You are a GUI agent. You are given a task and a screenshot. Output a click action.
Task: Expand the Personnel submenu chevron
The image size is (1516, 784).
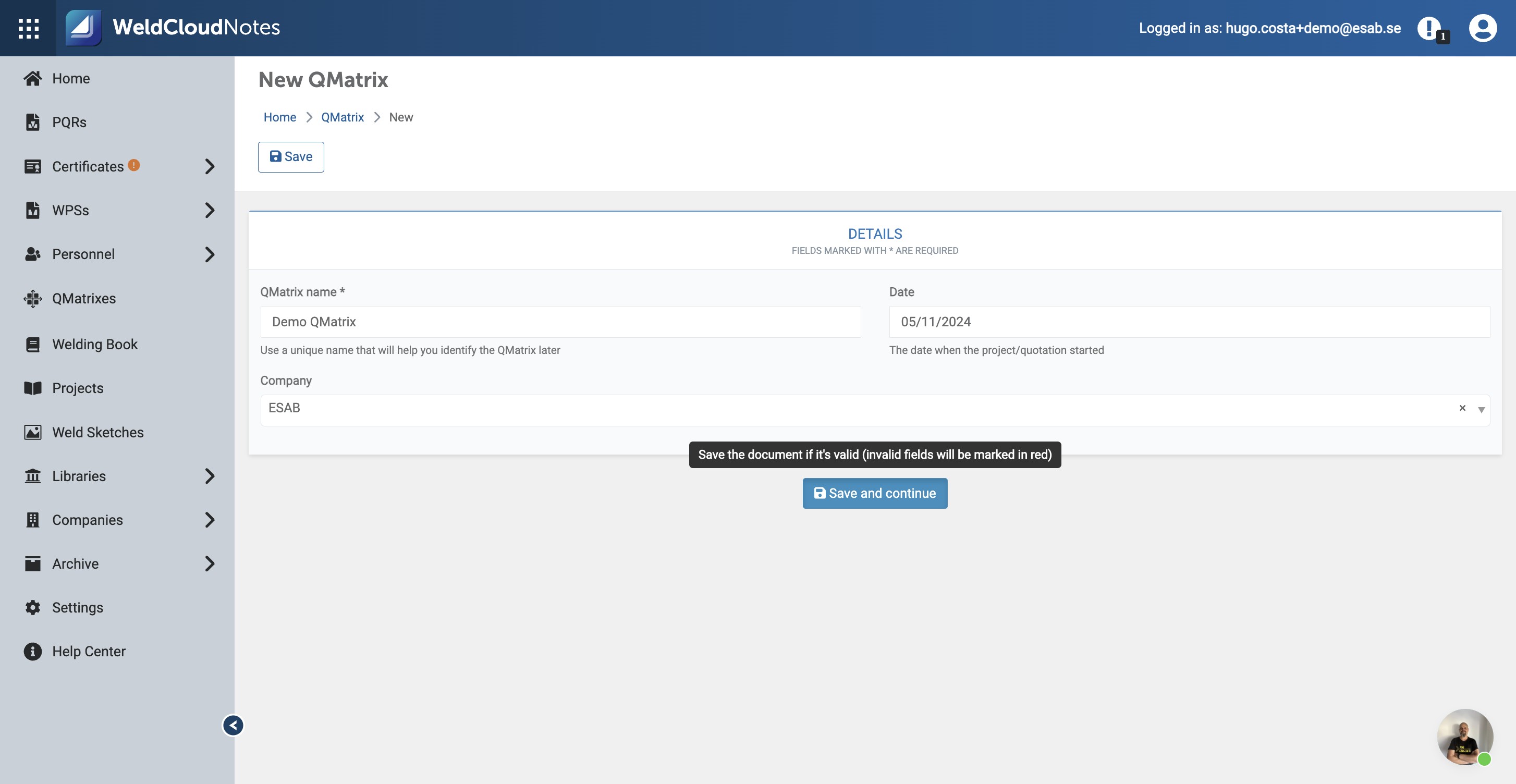pyautogui.click(x=210, y=254)
